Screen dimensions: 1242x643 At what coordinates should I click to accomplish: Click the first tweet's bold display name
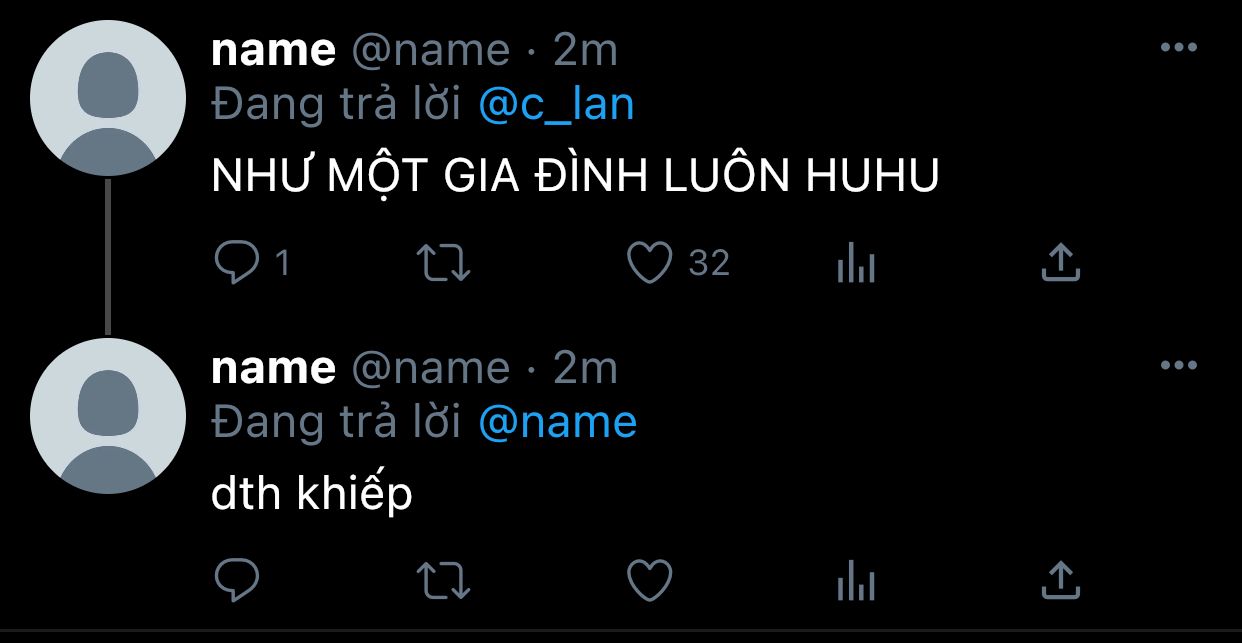coord(273,50)
